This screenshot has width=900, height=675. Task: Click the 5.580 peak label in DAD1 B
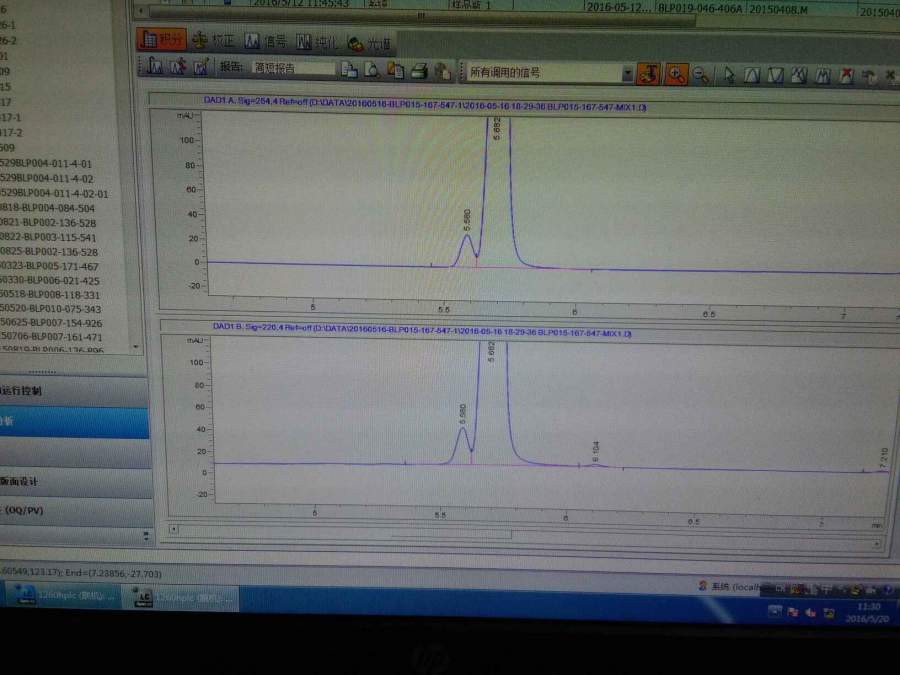[463, 416]
